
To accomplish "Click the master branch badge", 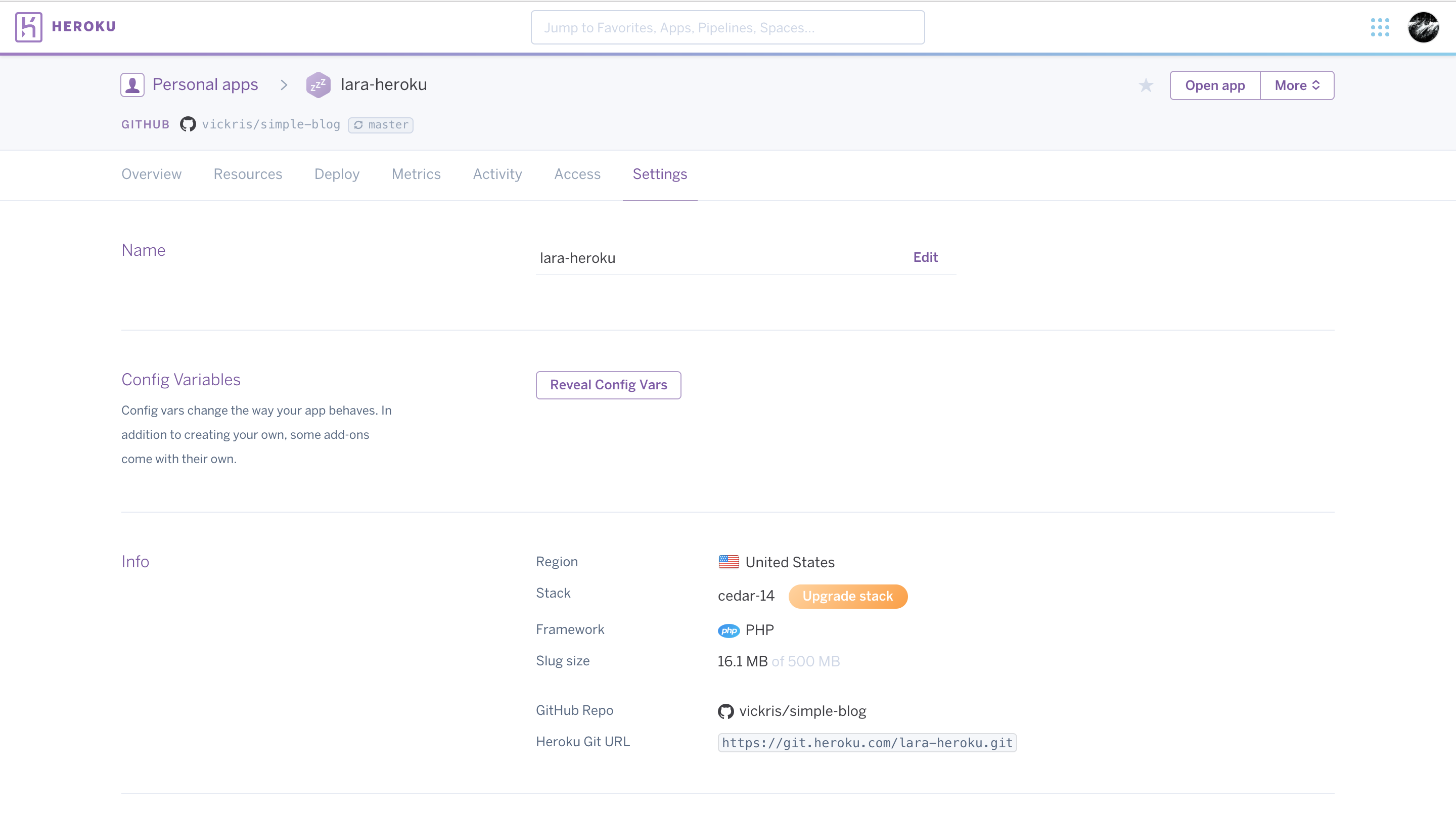I will point(381,125).
